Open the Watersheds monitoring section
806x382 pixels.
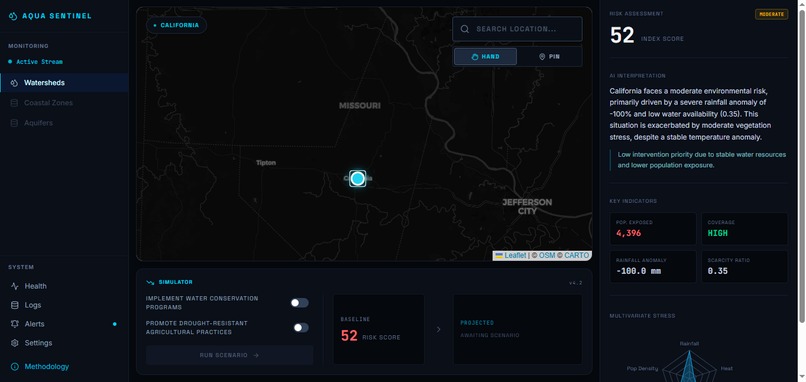click(64, 83)
